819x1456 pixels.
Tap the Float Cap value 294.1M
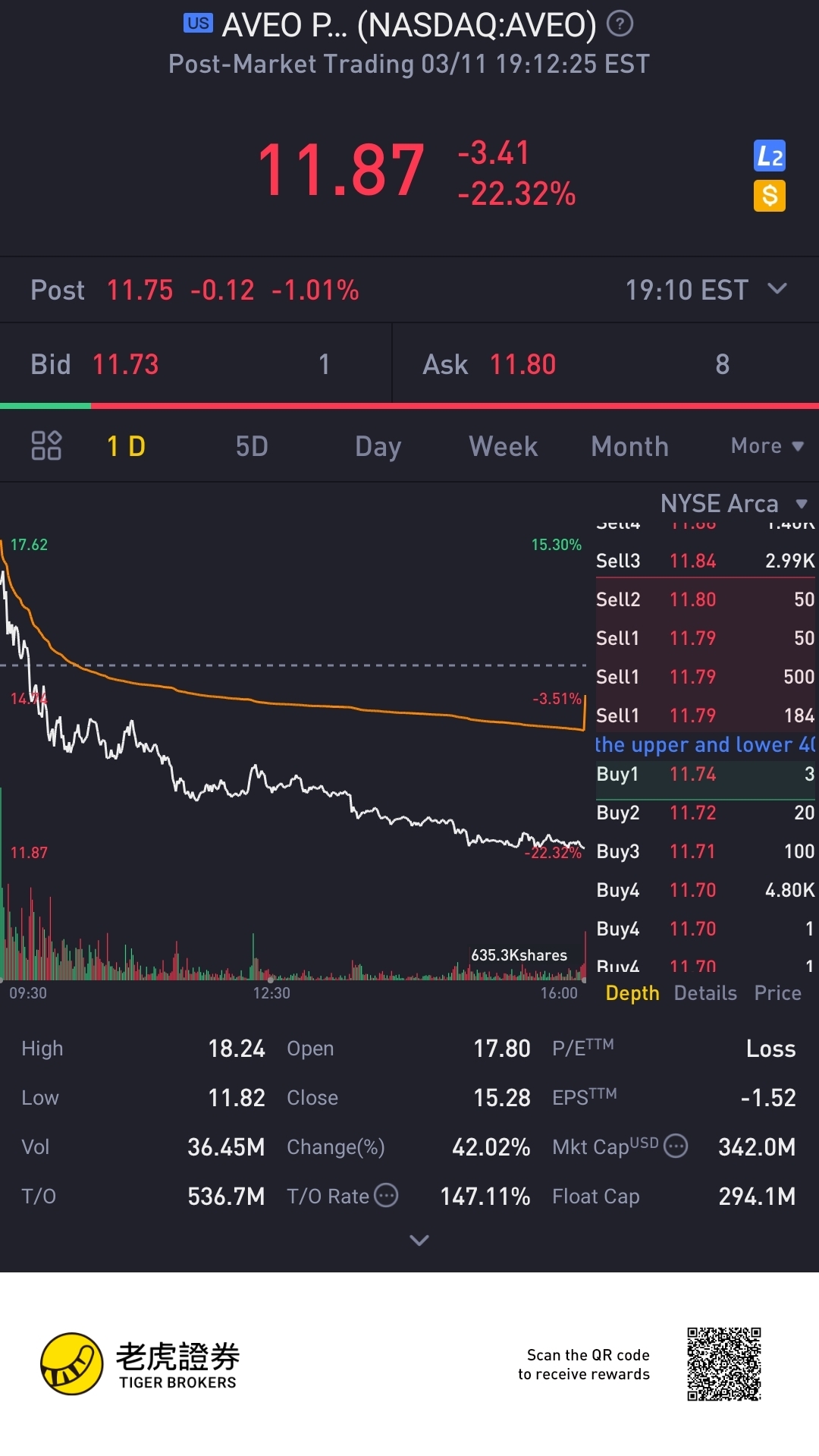click(757, 1197)
